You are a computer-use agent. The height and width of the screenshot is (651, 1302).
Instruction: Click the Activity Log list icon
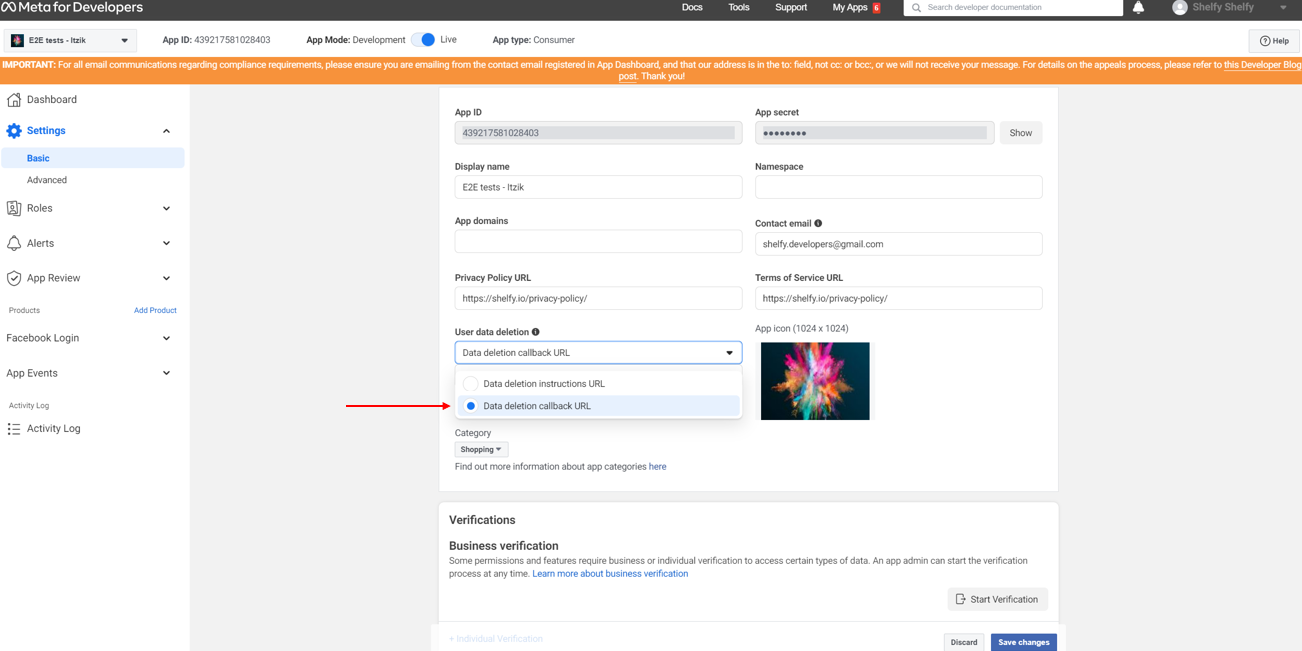point(14,429)
